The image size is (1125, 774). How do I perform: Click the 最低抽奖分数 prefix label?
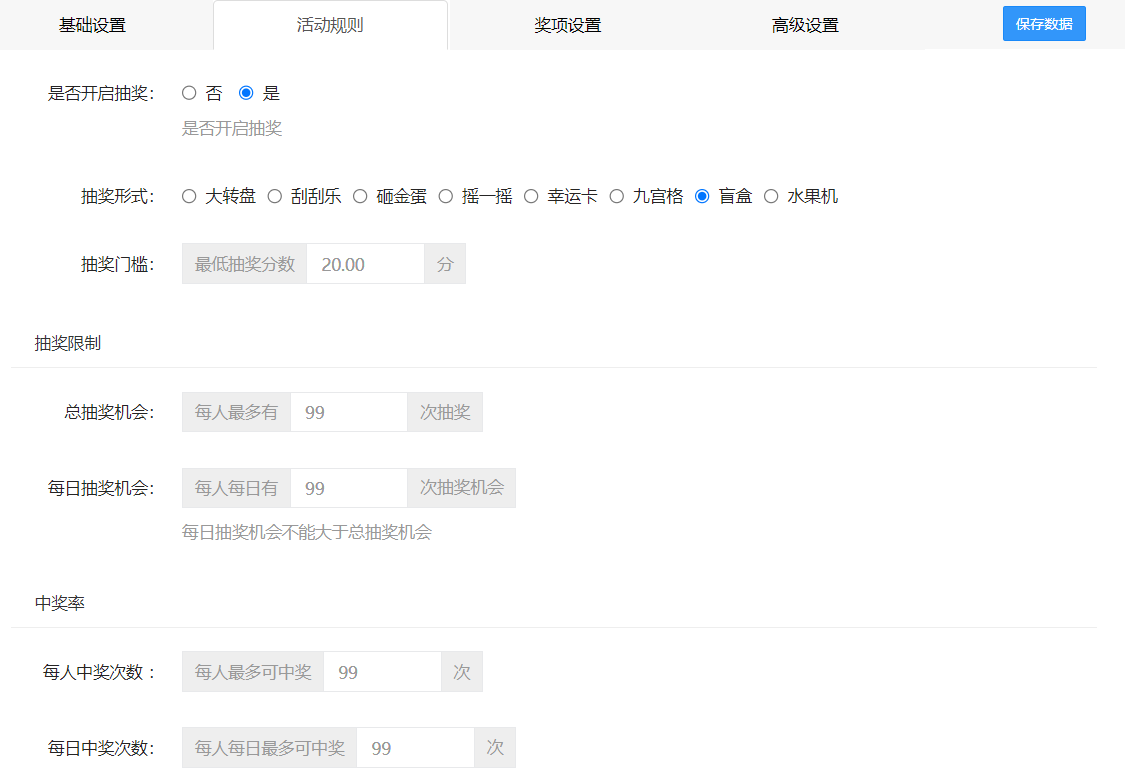coord(245,264)
